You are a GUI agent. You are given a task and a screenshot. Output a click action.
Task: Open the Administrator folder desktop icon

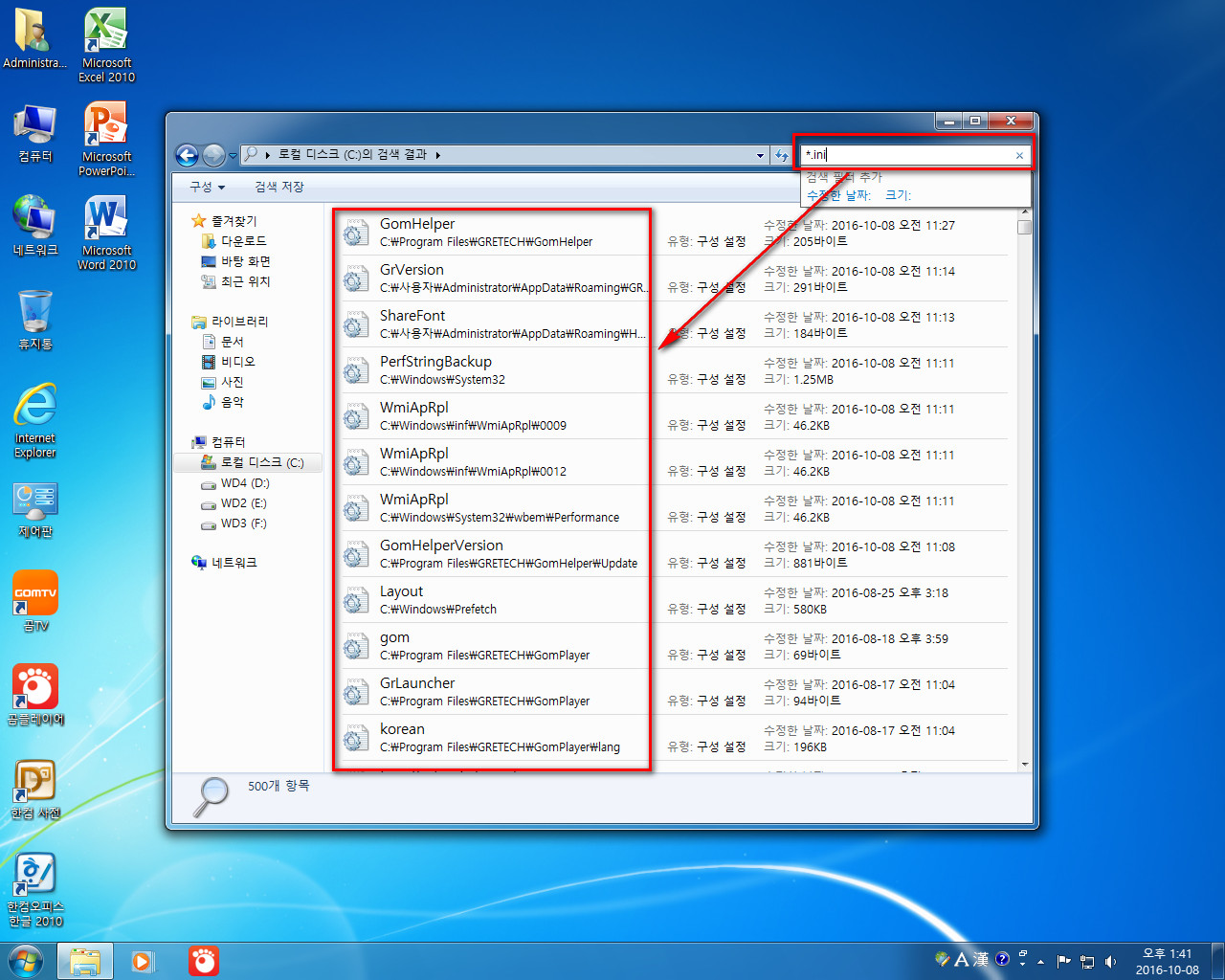click(x=35, y=39)
